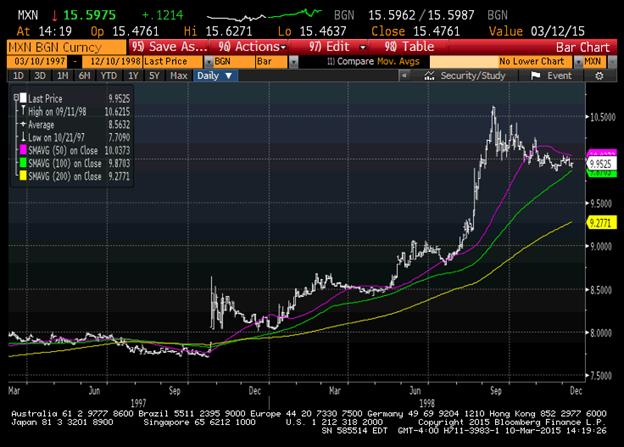
Task: Select the YTD time range tab
Action: pos(116,75)
